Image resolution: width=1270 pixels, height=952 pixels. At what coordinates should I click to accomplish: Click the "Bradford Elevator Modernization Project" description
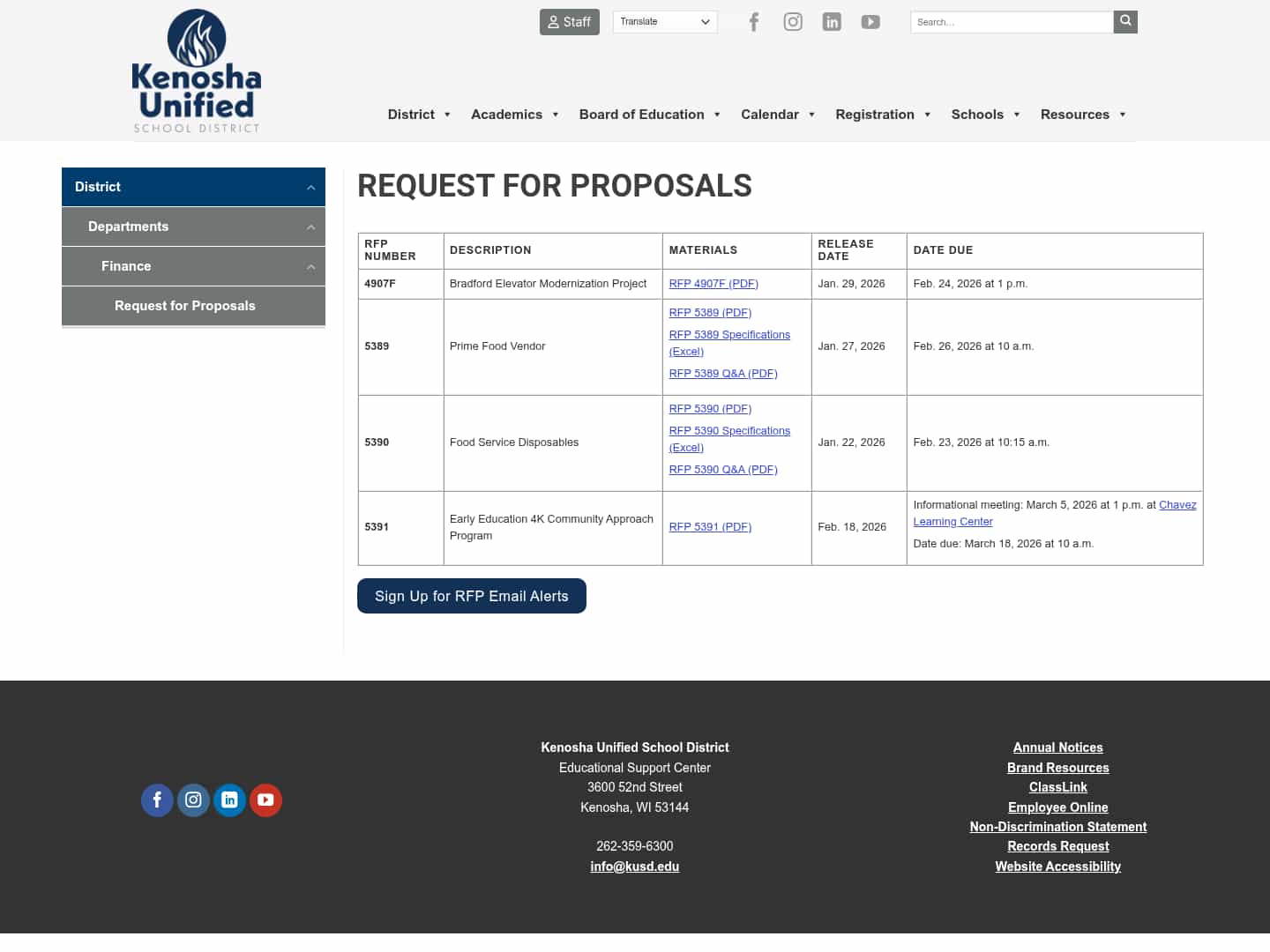point(548,284)
